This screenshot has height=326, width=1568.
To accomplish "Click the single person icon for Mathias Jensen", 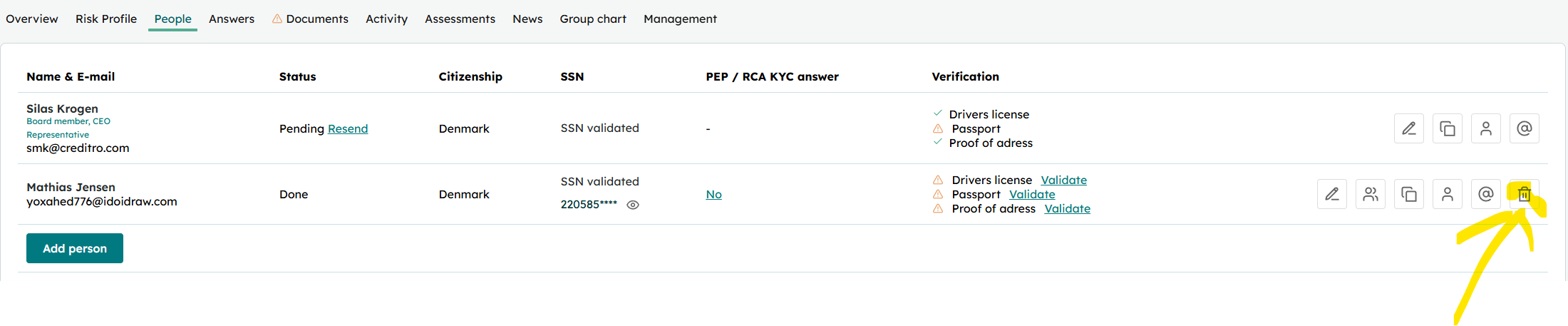I will 1448,194.
